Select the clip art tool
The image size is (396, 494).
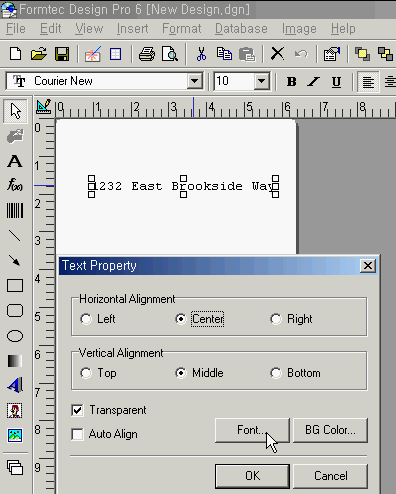click(x=15, y=410)
